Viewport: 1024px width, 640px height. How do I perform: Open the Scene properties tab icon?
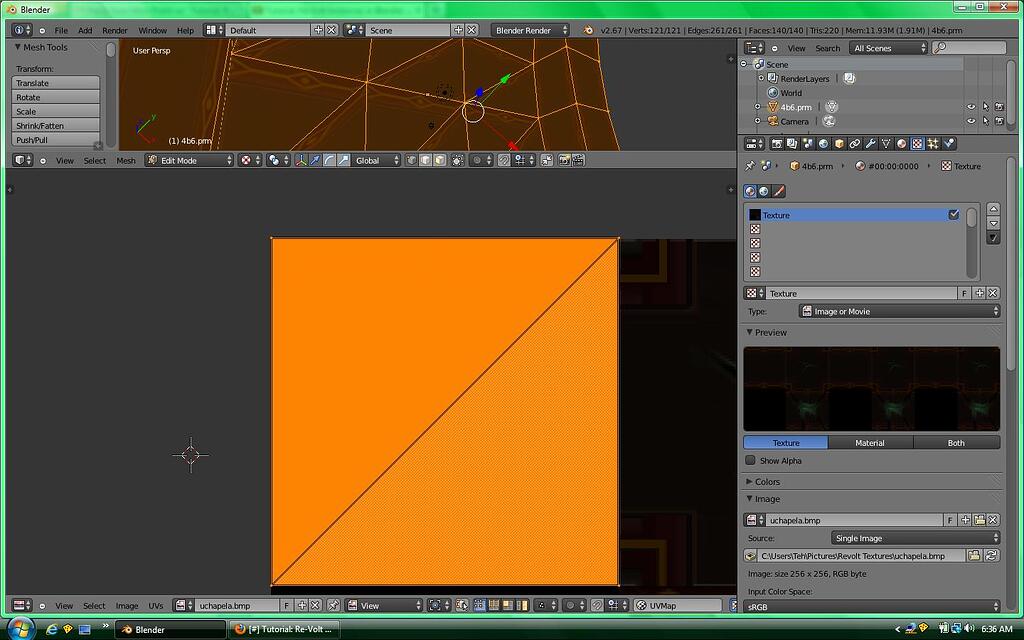coord(808,144)
